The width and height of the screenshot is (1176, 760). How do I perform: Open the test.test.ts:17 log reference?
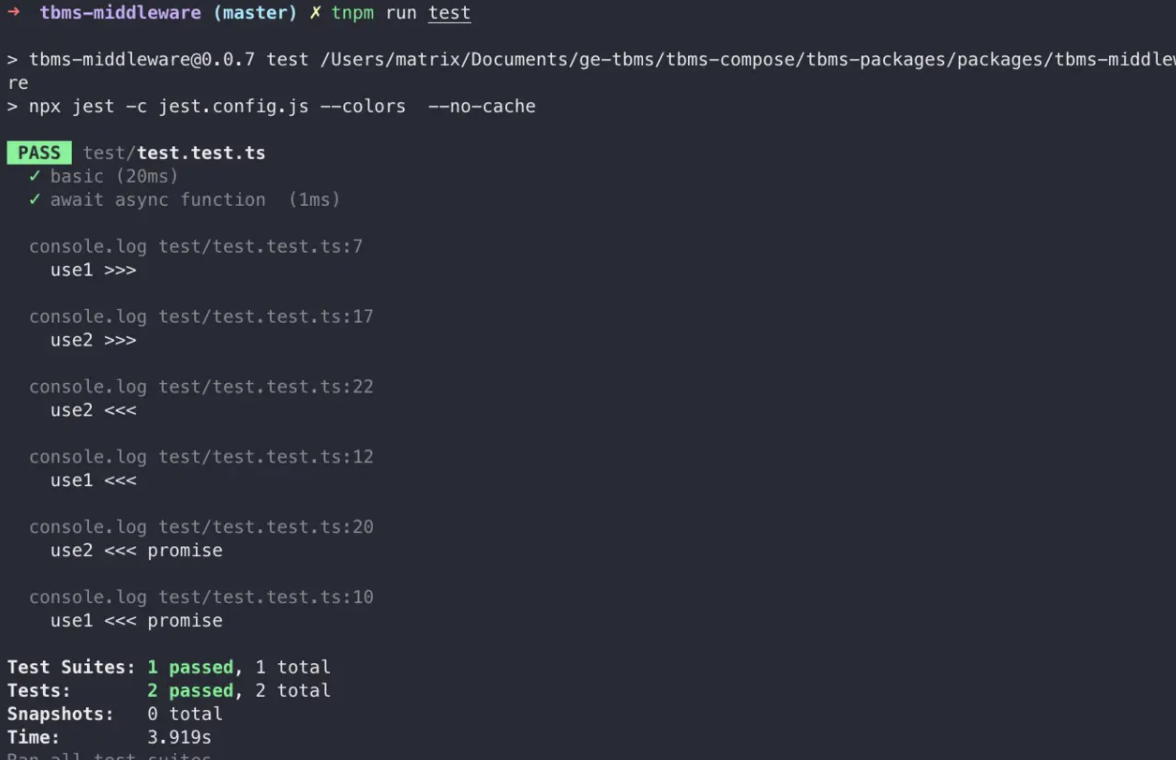click(265, 316)
